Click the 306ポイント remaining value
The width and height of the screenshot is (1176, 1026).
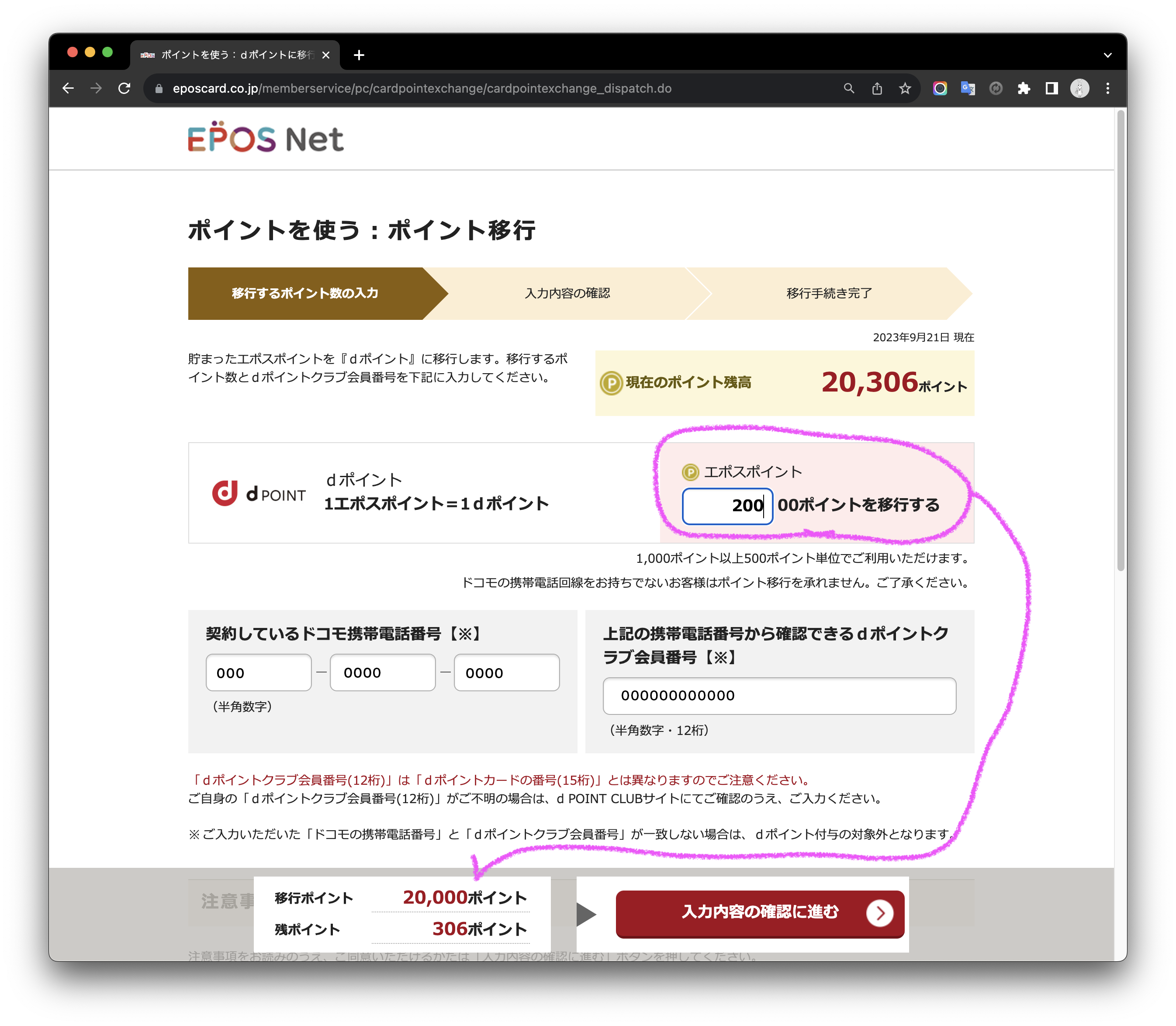tap(480, 929)
